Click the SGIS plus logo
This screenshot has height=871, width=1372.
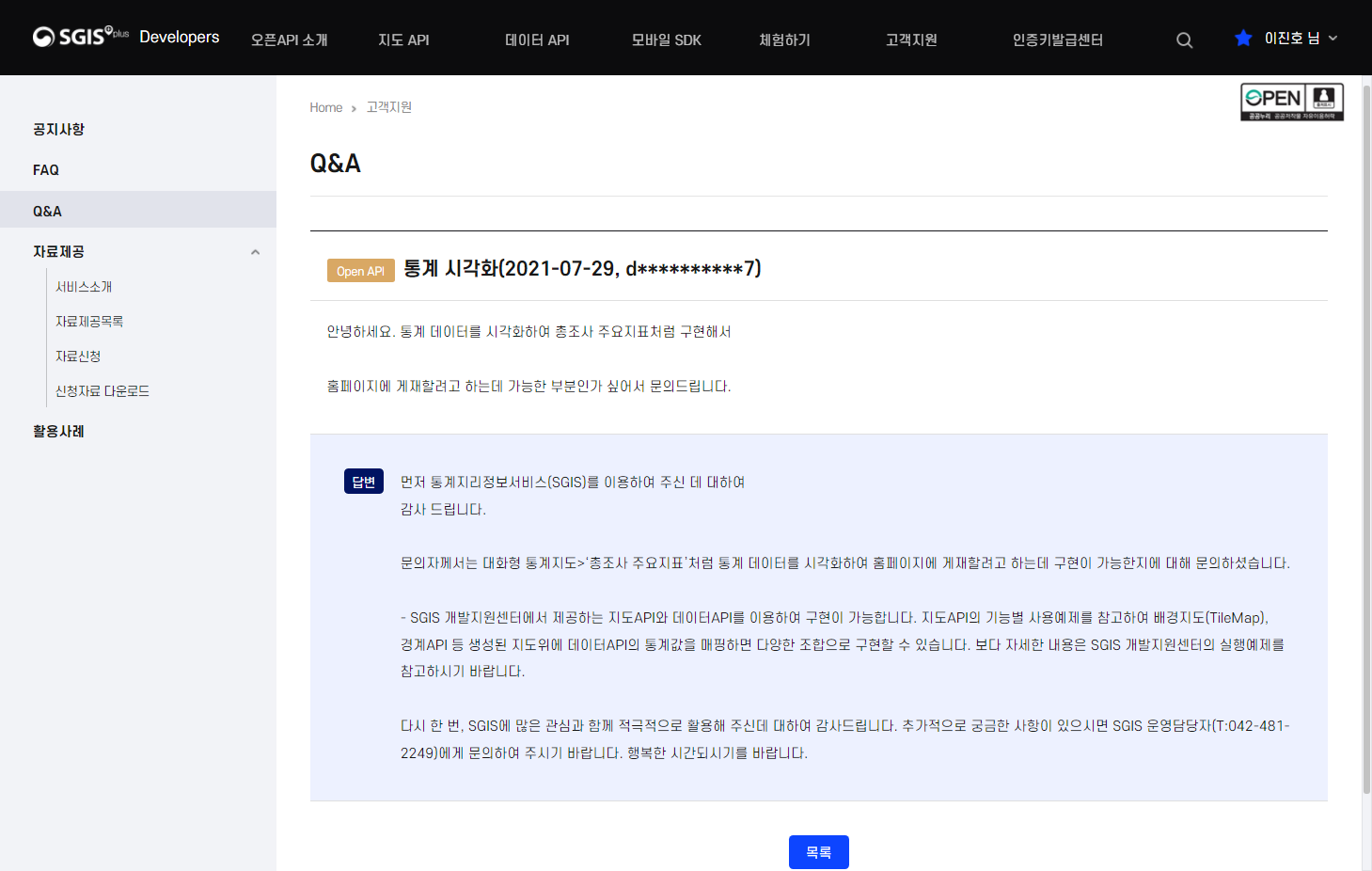(x=79, y=37)
